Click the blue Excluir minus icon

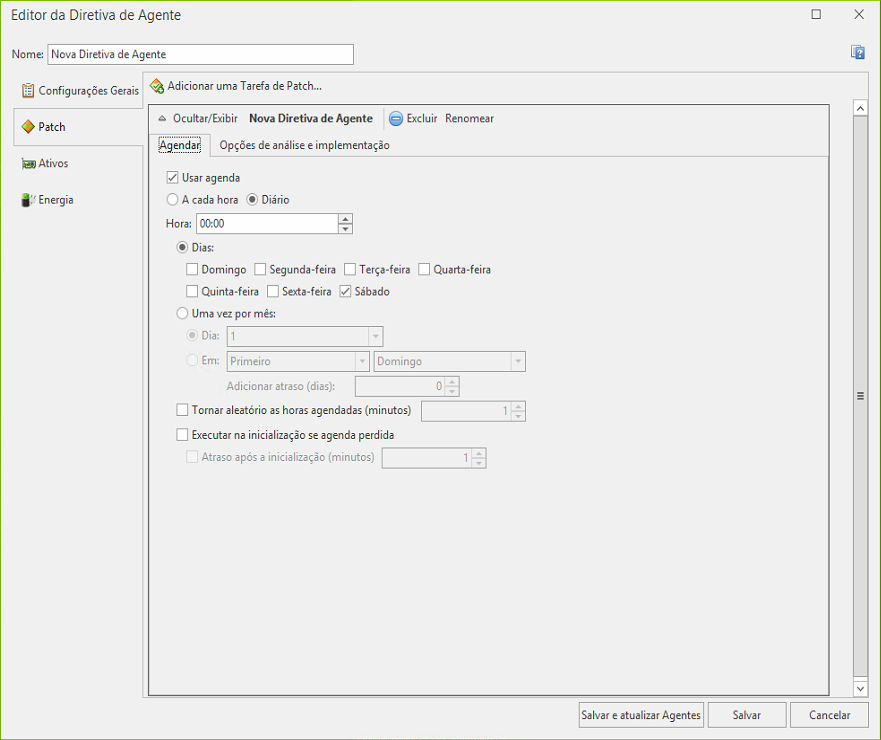click(x=396, y=119)
